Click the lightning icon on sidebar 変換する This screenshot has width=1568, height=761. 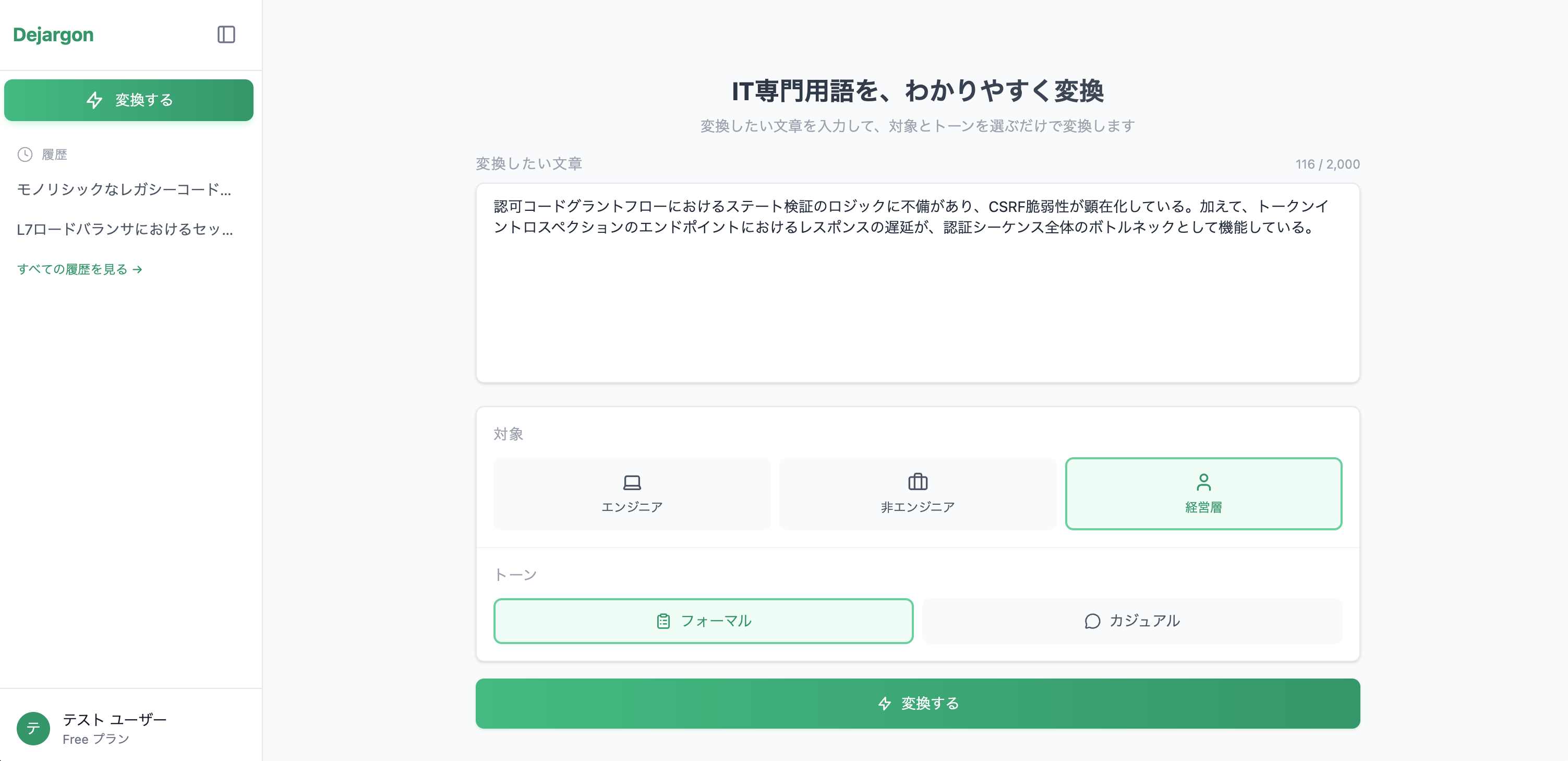click(x=95, y=100)
